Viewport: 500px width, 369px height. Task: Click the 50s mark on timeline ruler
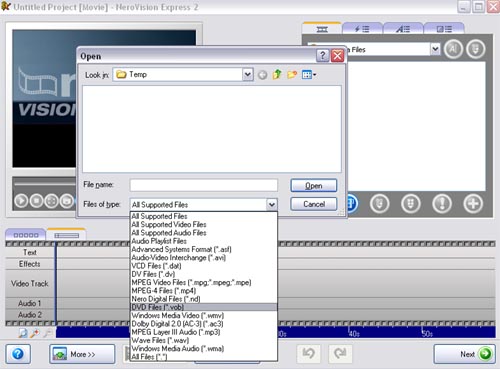click(427, 334)
